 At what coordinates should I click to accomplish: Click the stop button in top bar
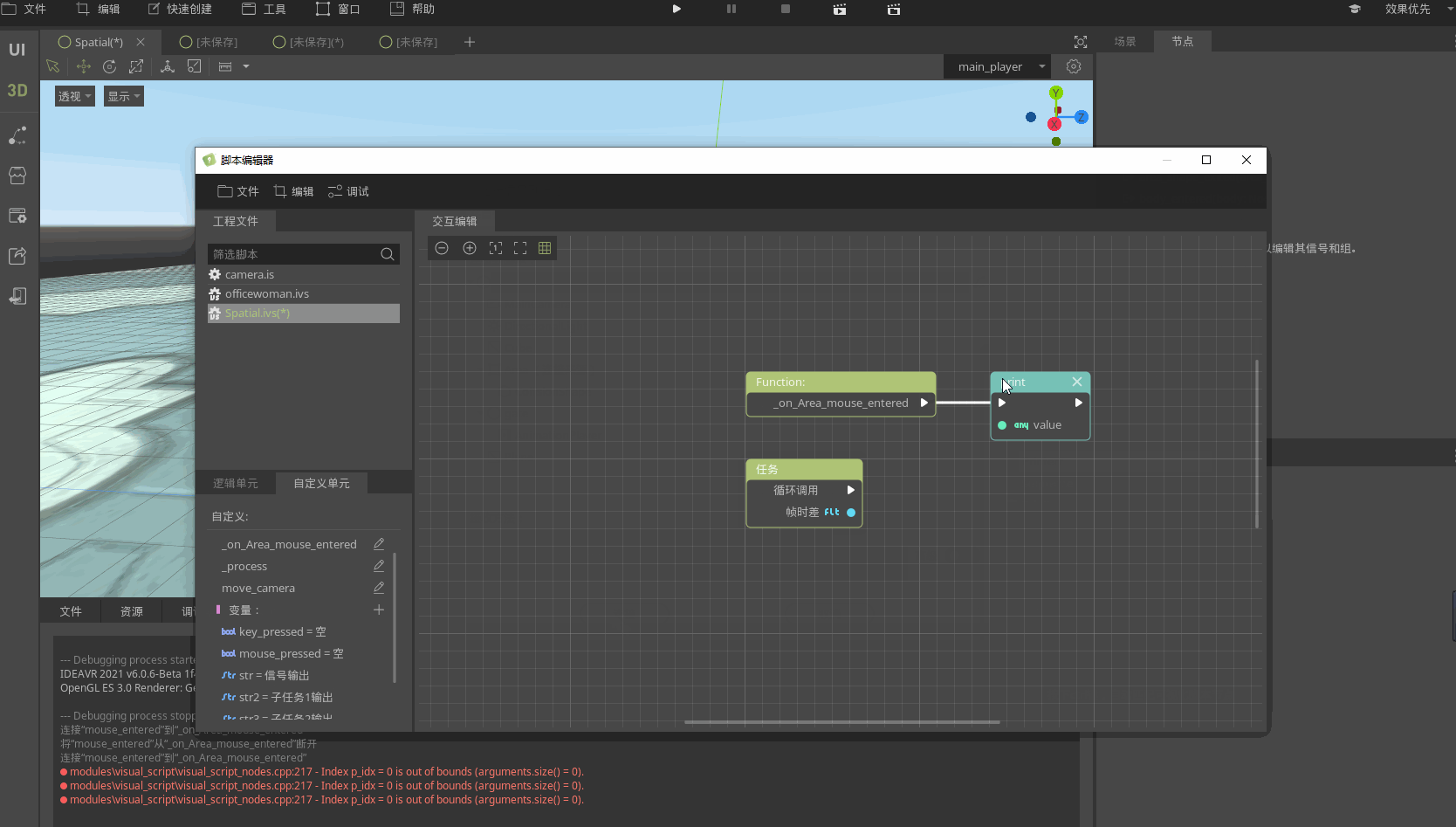(786, 9)
